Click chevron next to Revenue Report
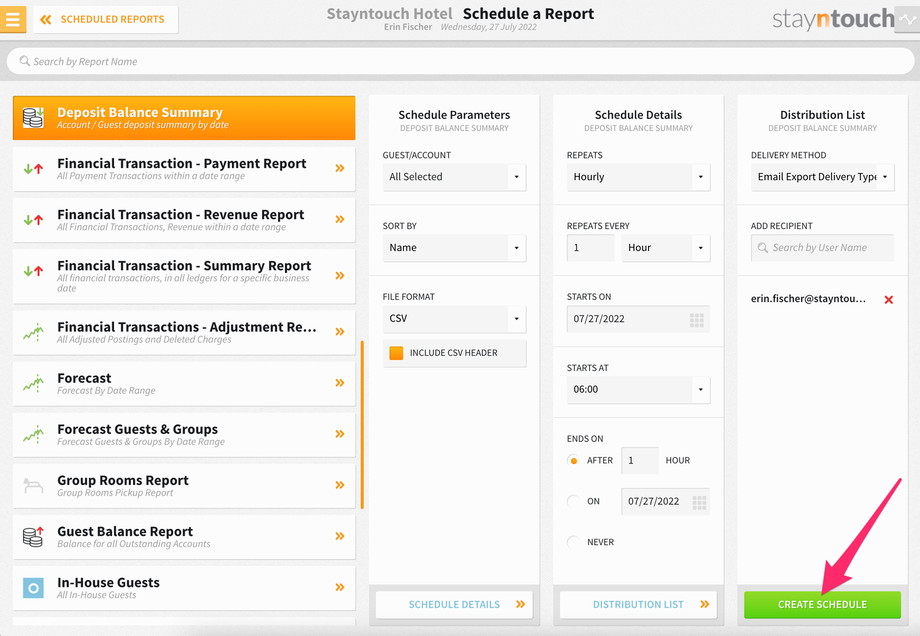 pyautogui.click(x=340, y=219)
